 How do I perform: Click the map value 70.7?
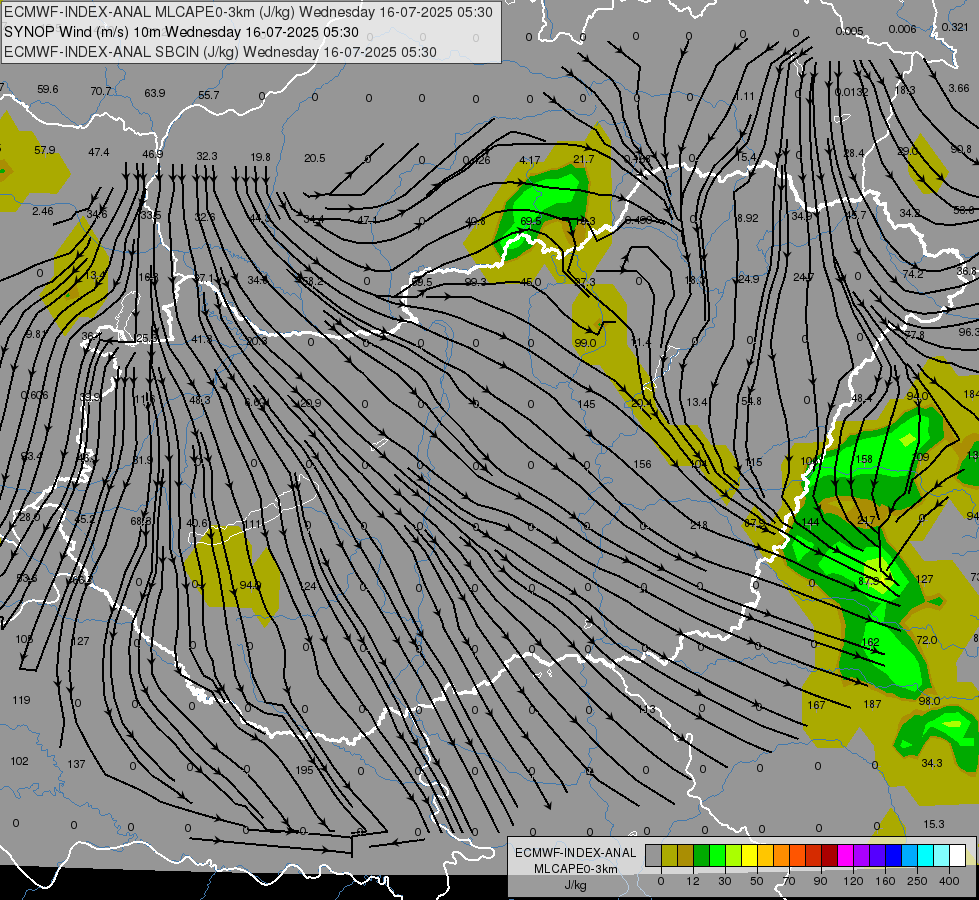pyautogui.click(x=101, y=91)
